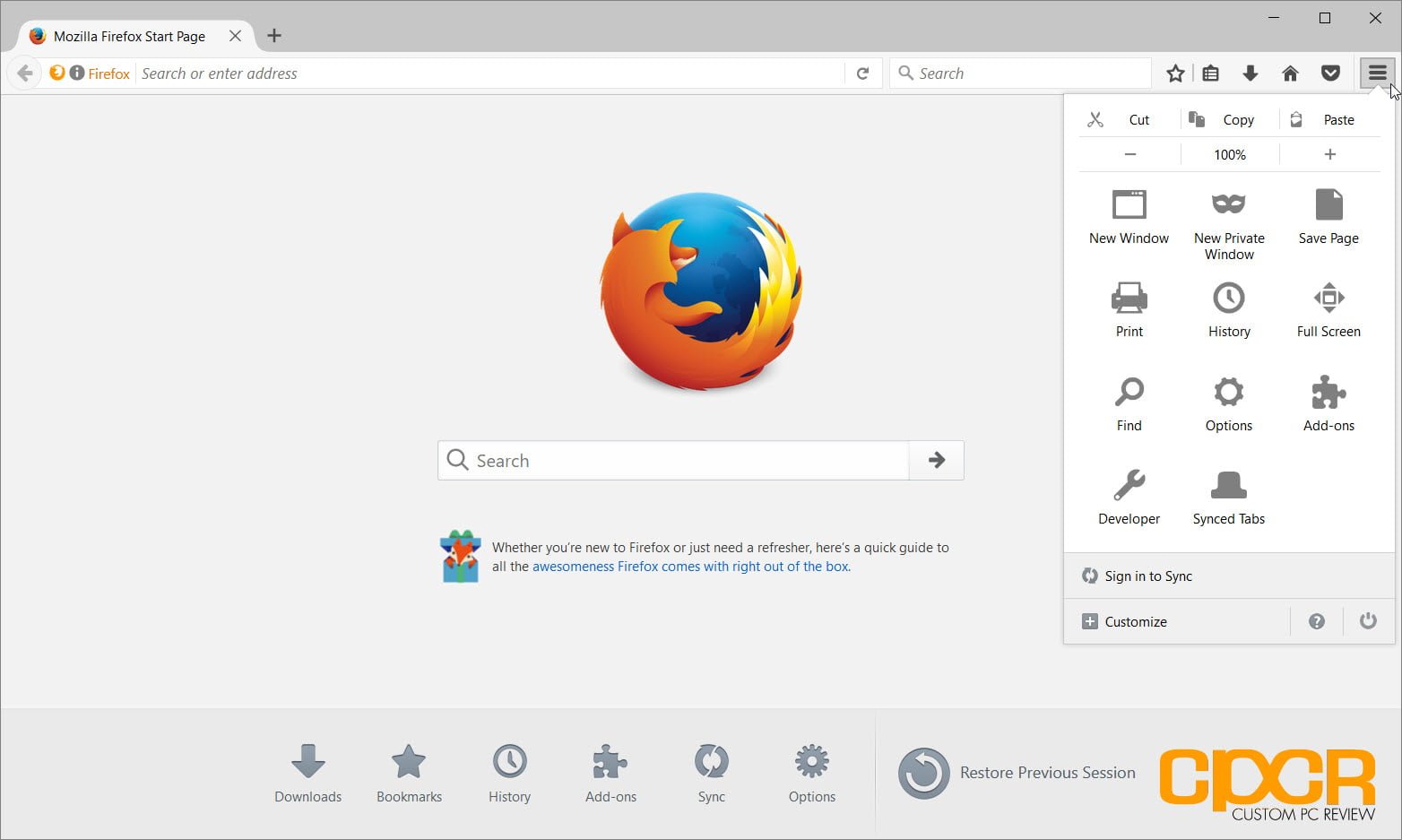This screenshot has height=840, width=1402.
Task: Open Downloads on start page bottom bar
Action: click(x=308, y=773)
